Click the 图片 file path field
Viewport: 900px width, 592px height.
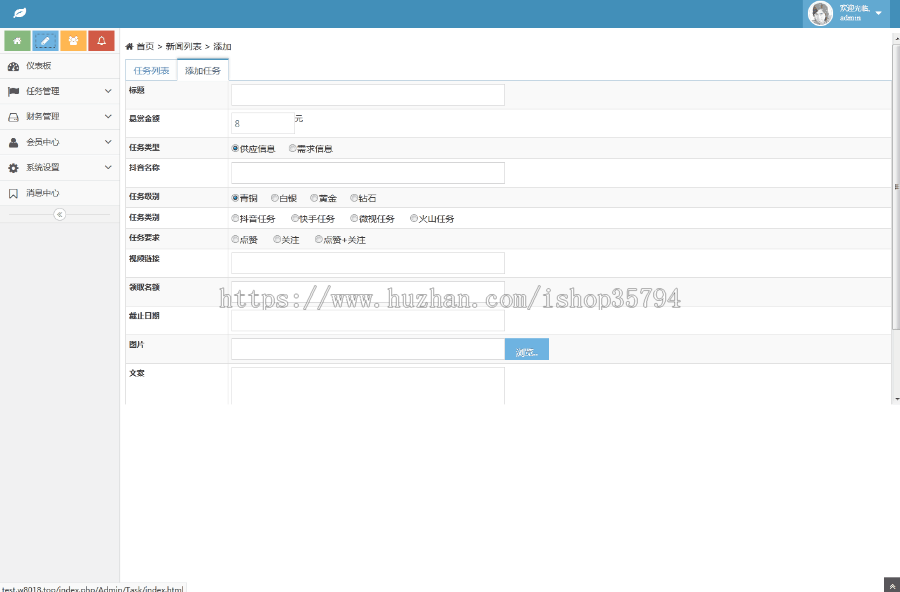(368, 349)
